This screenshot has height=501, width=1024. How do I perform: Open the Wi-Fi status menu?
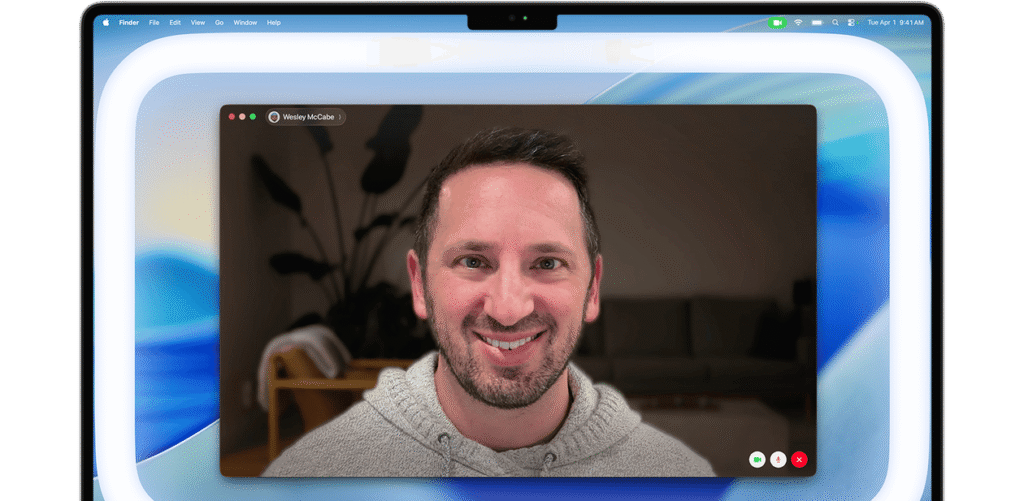pos(798,22)
